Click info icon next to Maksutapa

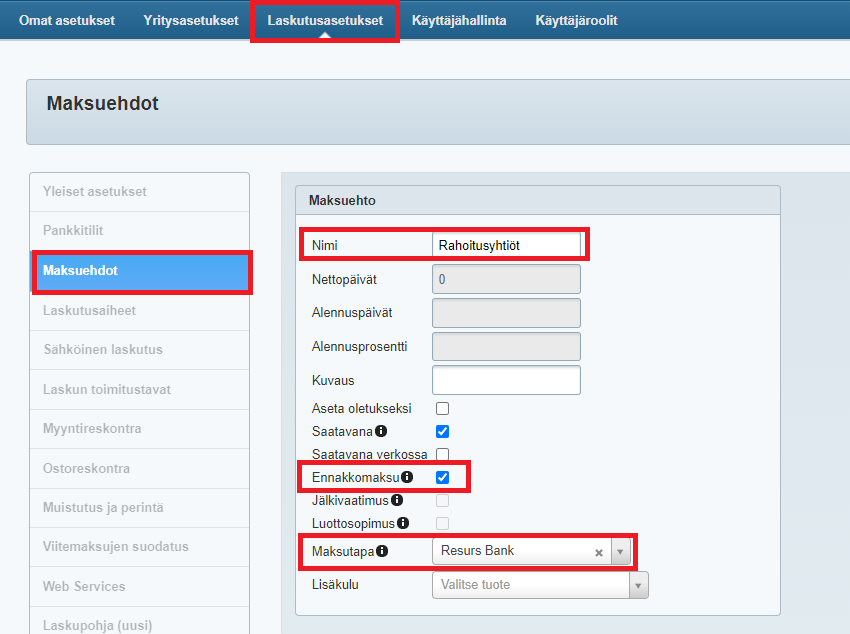382,551
